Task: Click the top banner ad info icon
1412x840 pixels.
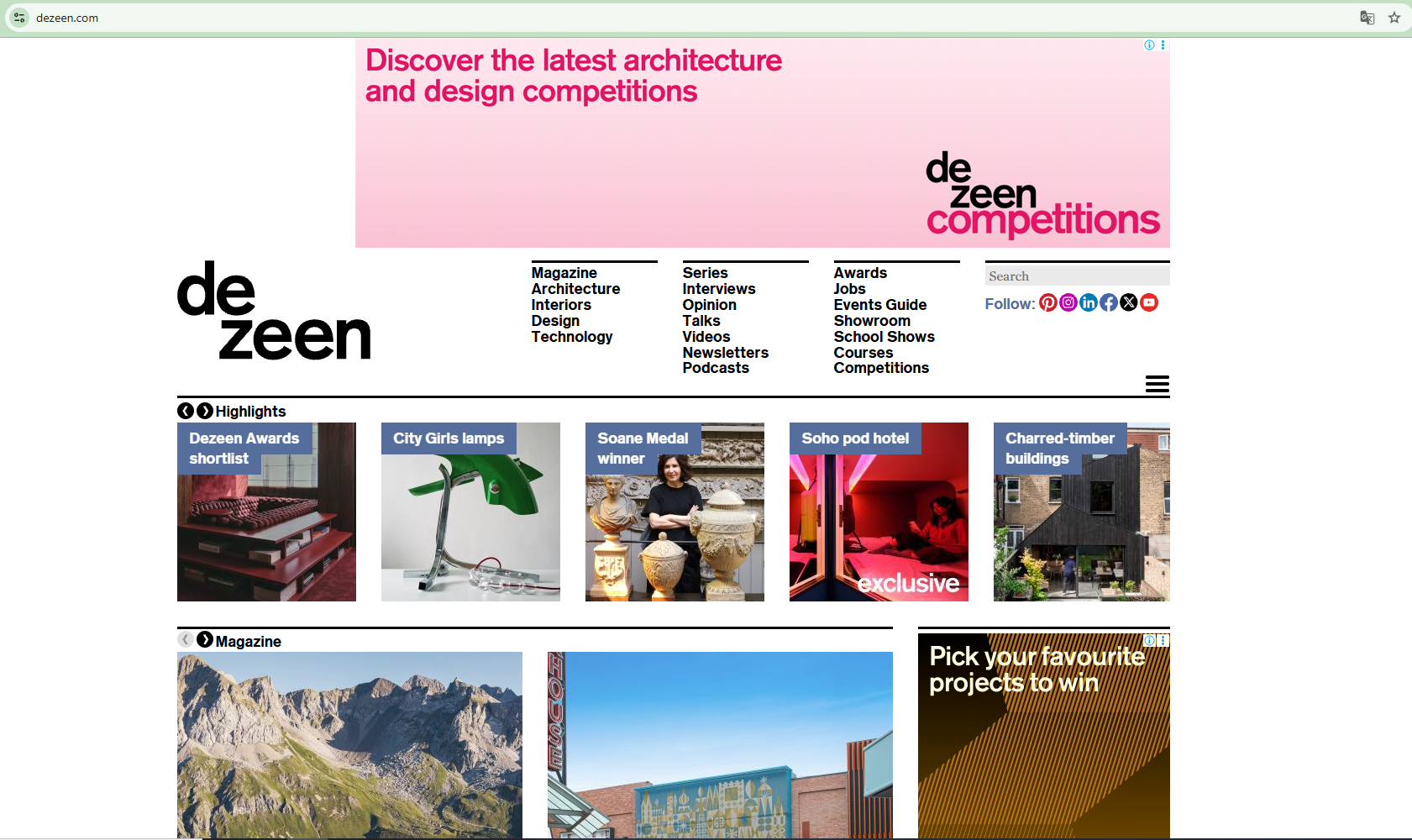Action: (1149, 45)
